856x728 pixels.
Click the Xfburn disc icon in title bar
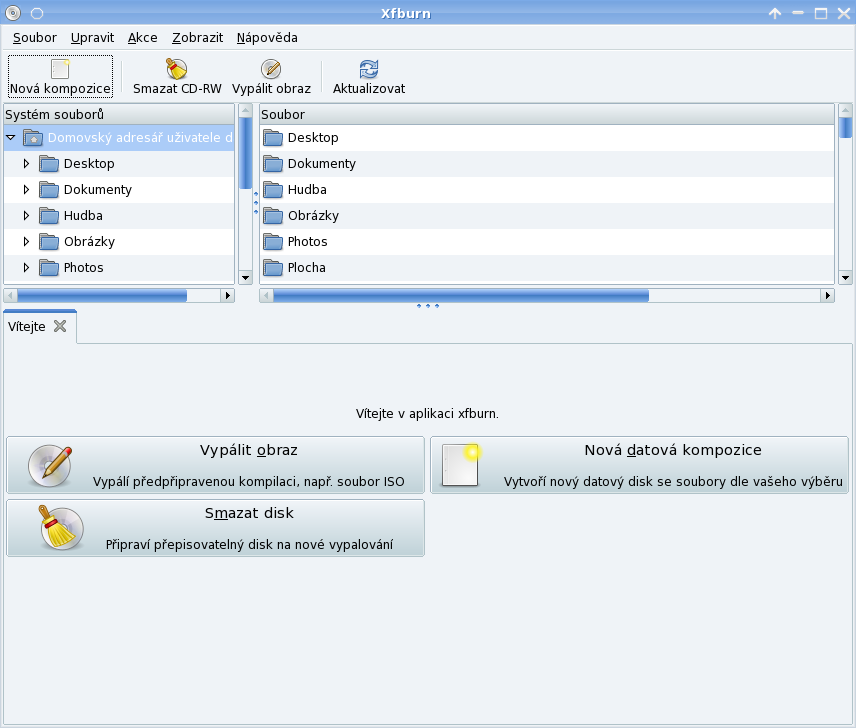point(13,13)
